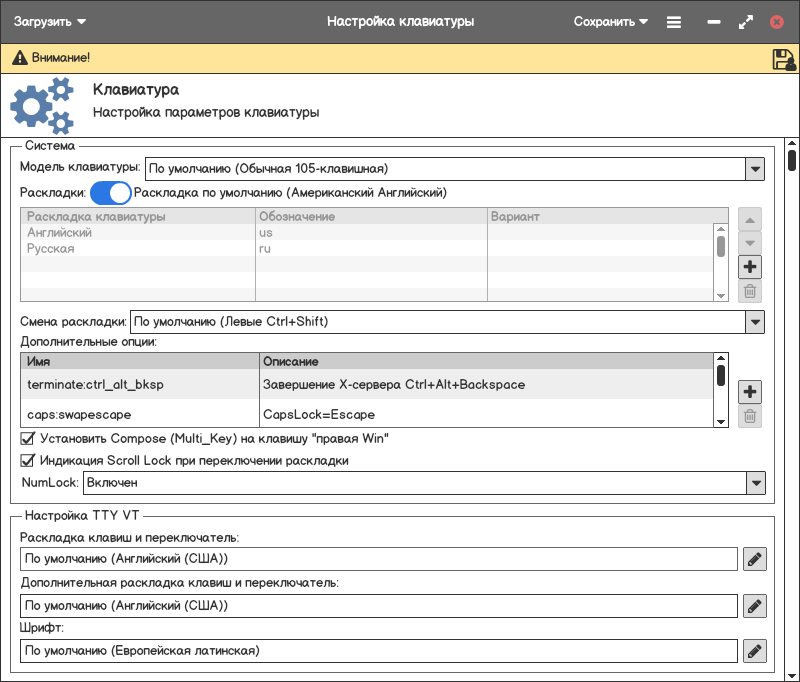Image resolution: width=800 pixels, height=682 pixels.
Task: Add a new keyboard layout with plus button
Action: point(750,267)
